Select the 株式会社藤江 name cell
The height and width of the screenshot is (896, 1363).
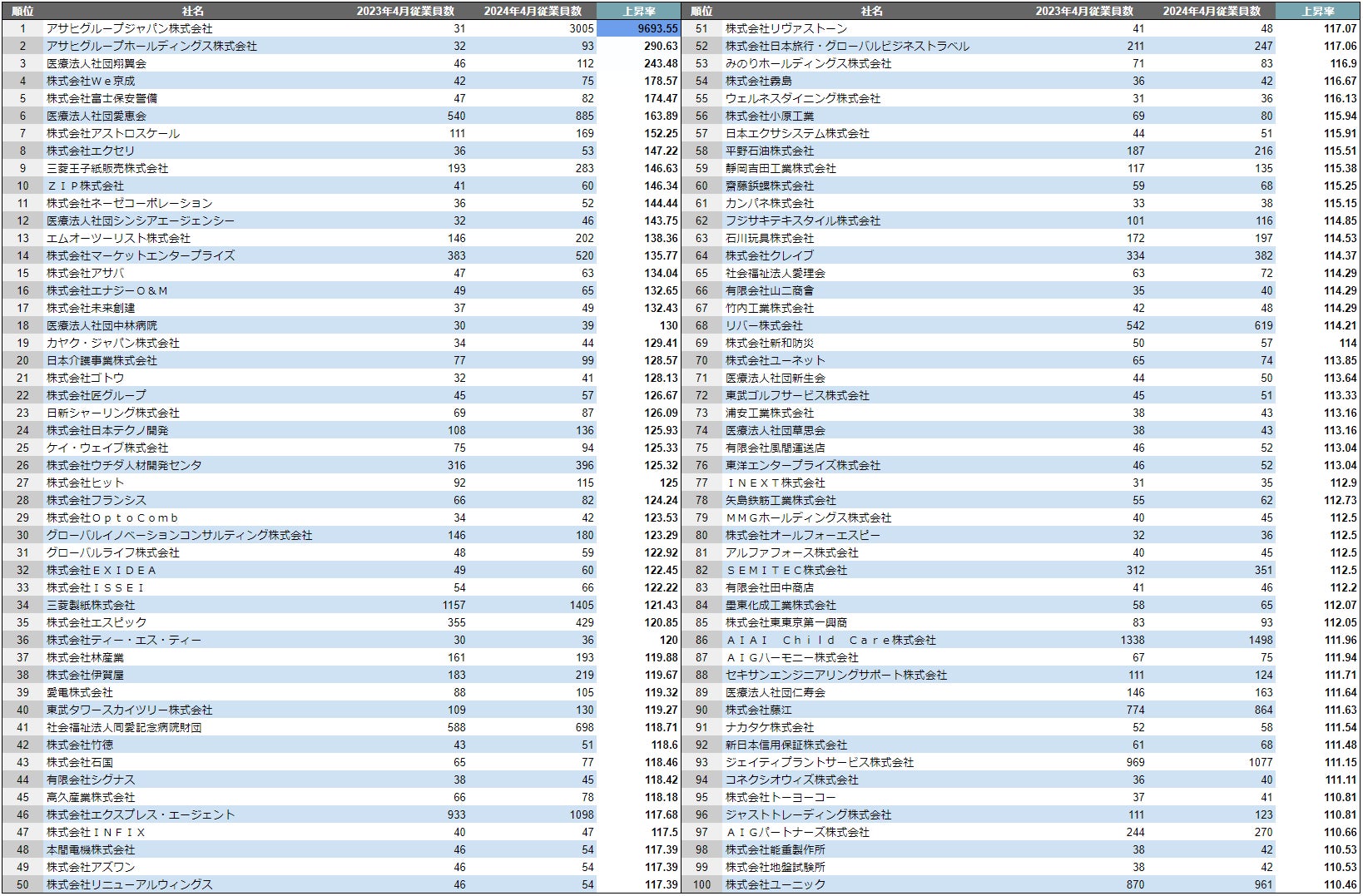tap(759, 710)
